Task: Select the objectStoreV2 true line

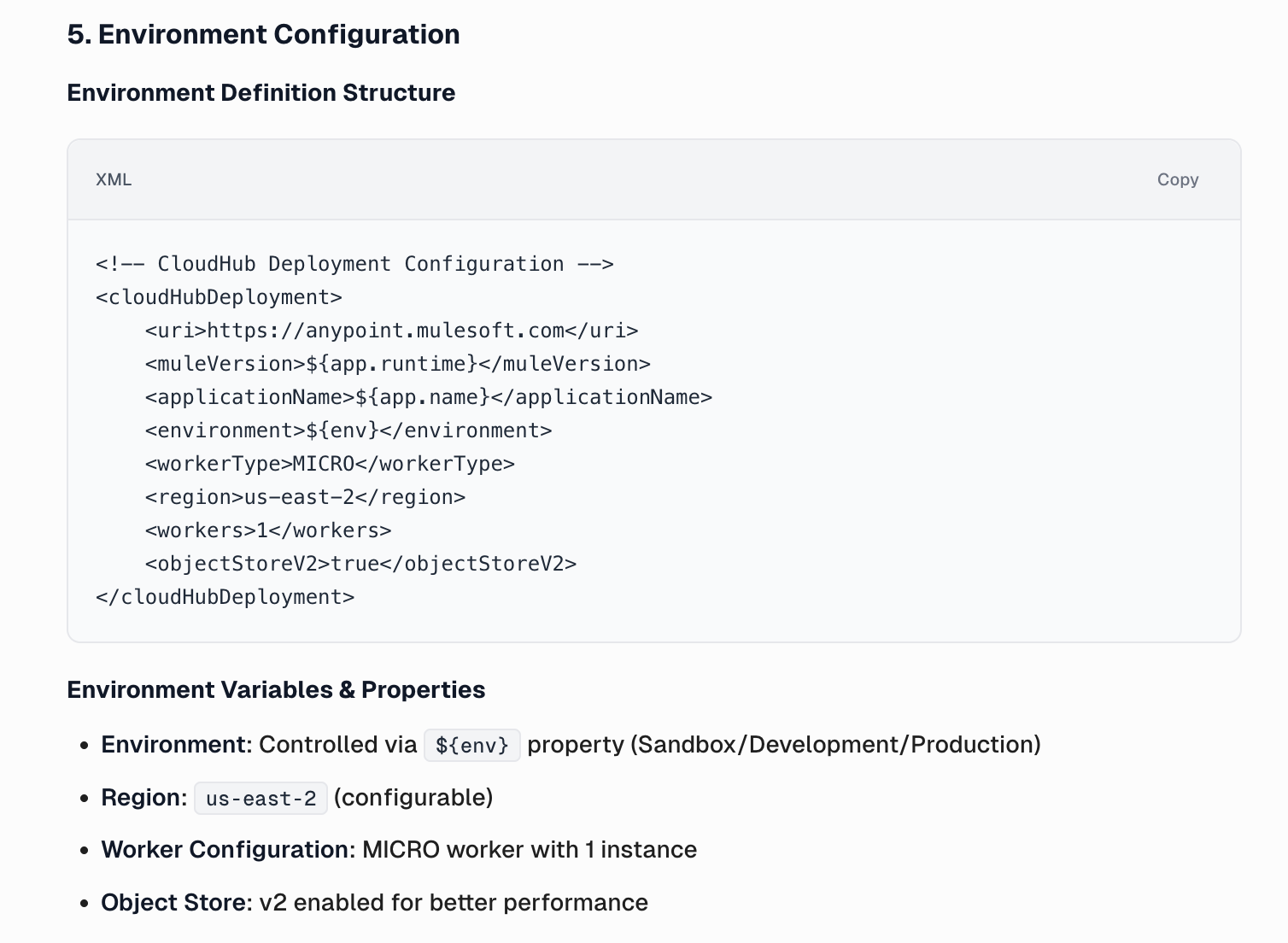Action: click(x=360, y=563)
